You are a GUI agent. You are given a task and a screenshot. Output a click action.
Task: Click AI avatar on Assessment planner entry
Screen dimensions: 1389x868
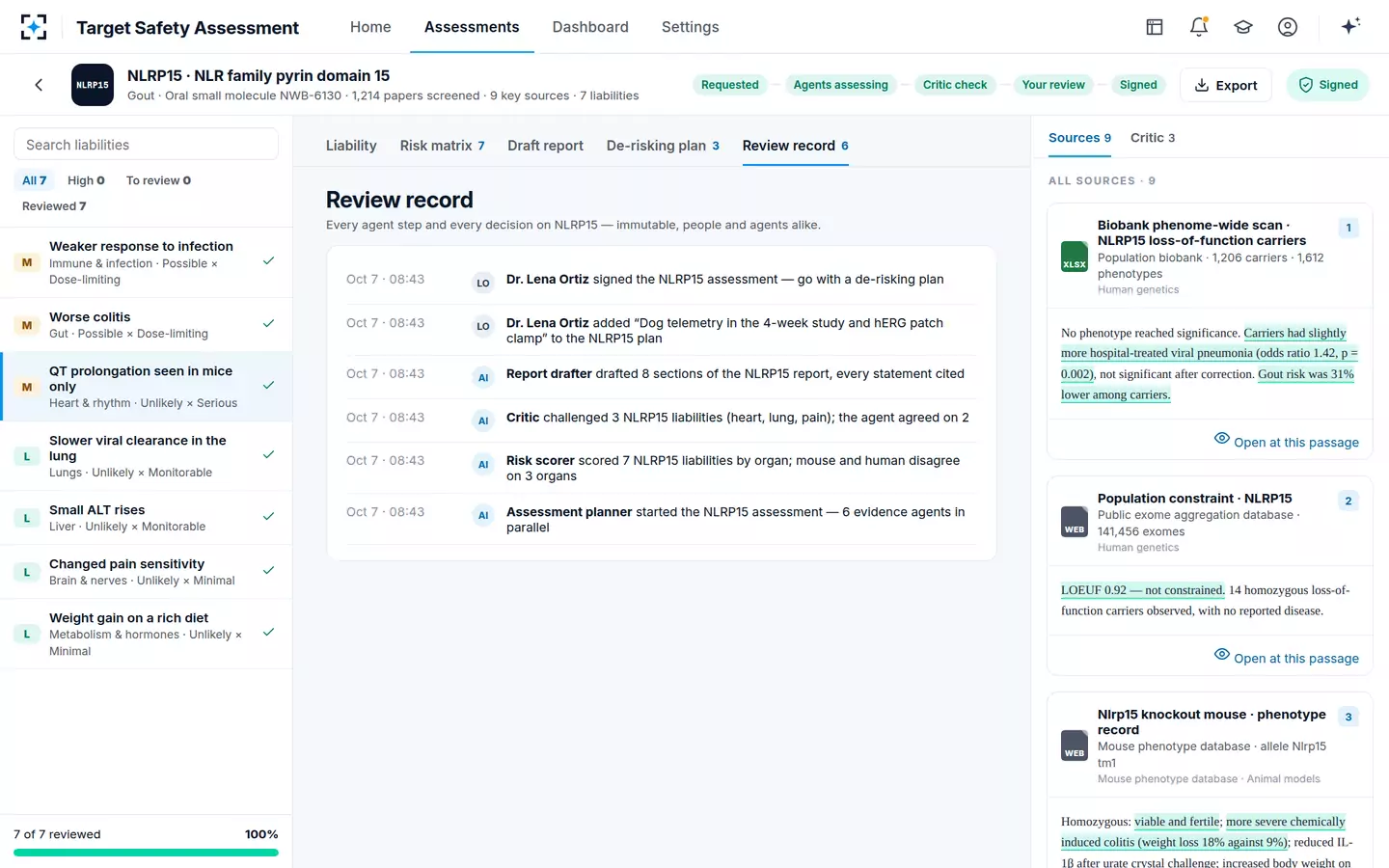click(x=483, y=515)
